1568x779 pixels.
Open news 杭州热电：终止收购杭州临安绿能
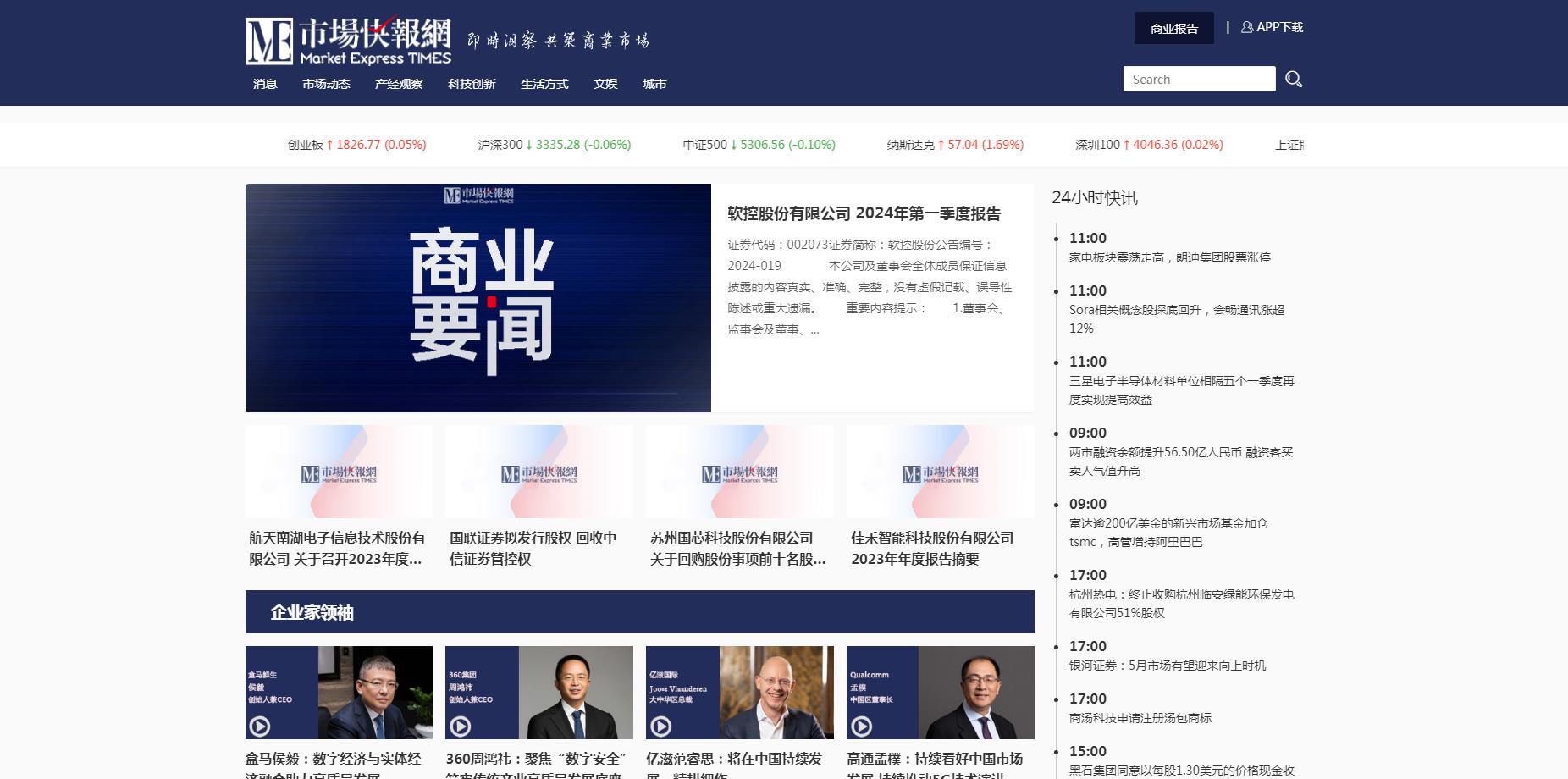click(1182, 604)
